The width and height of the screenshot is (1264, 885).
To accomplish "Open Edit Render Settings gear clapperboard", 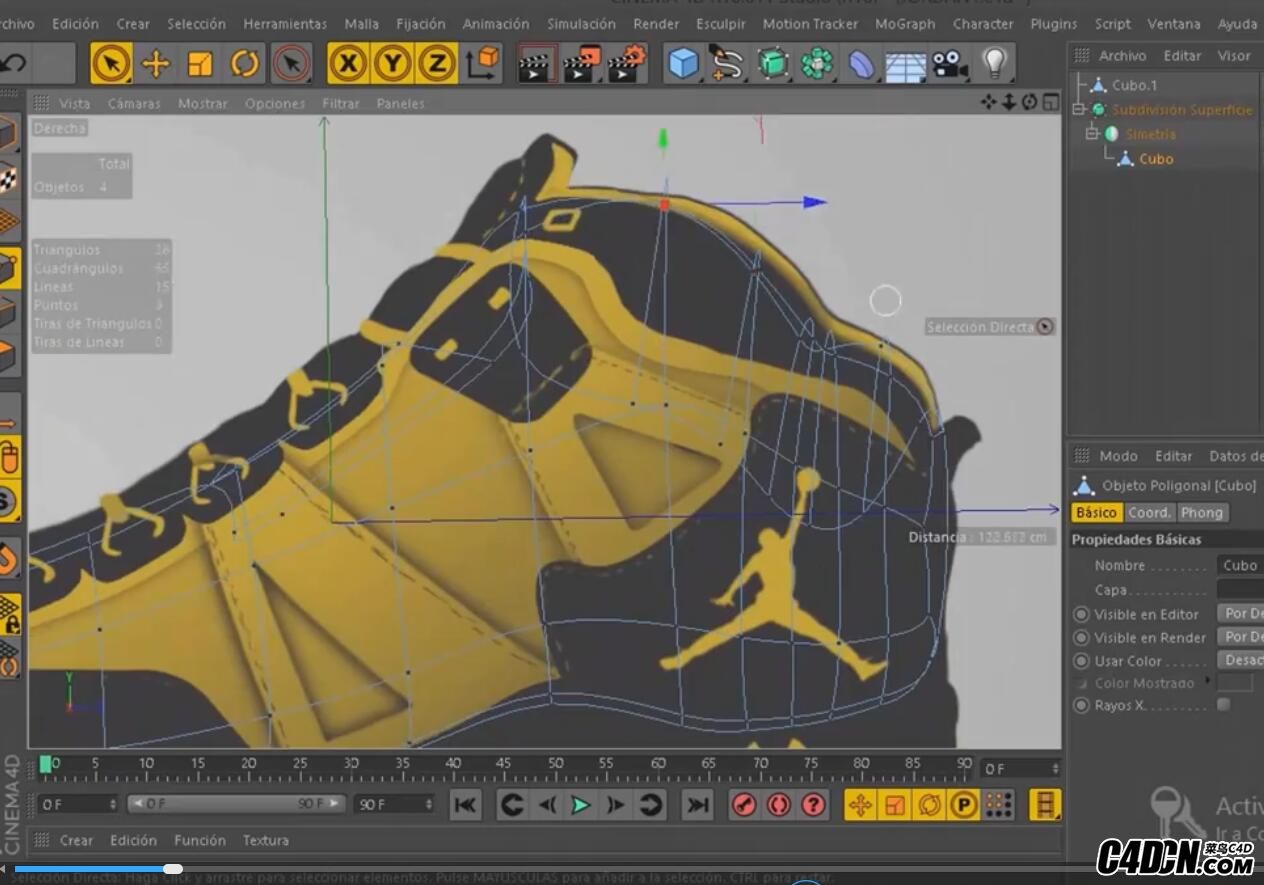I will (627, 64).
